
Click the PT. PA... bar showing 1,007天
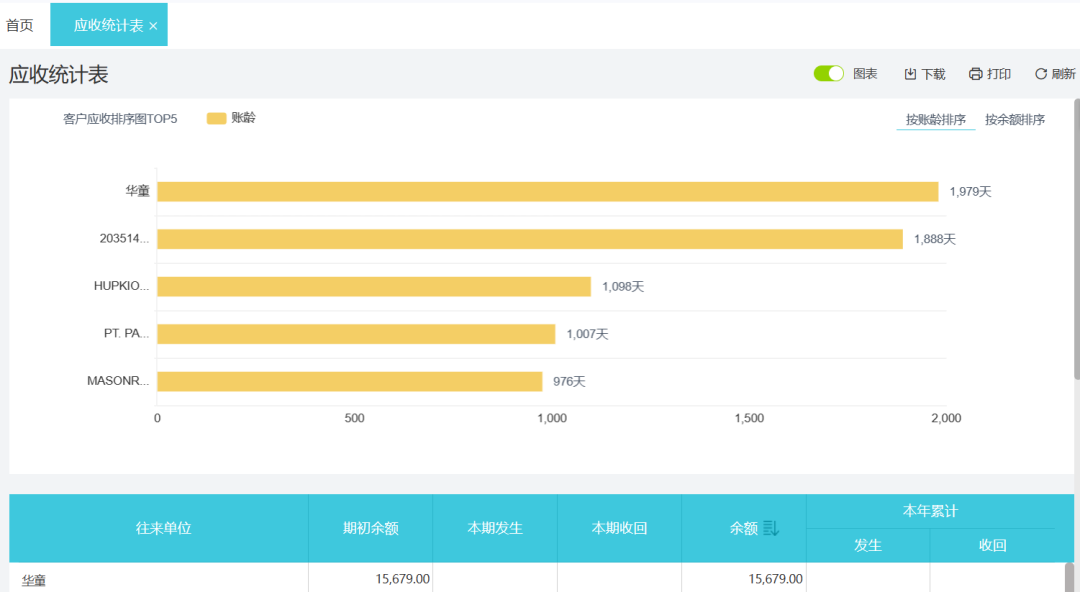click(355, 334)
